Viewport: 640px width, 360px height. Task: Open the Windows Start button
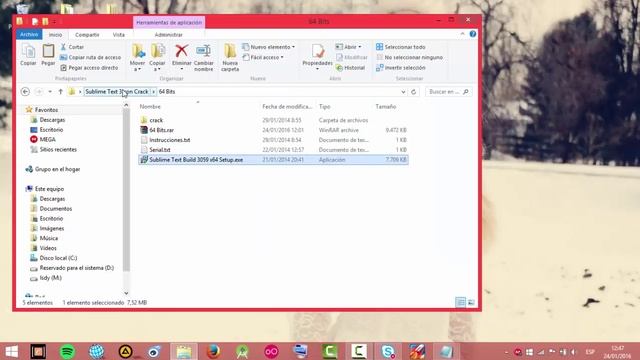[11, 351]
